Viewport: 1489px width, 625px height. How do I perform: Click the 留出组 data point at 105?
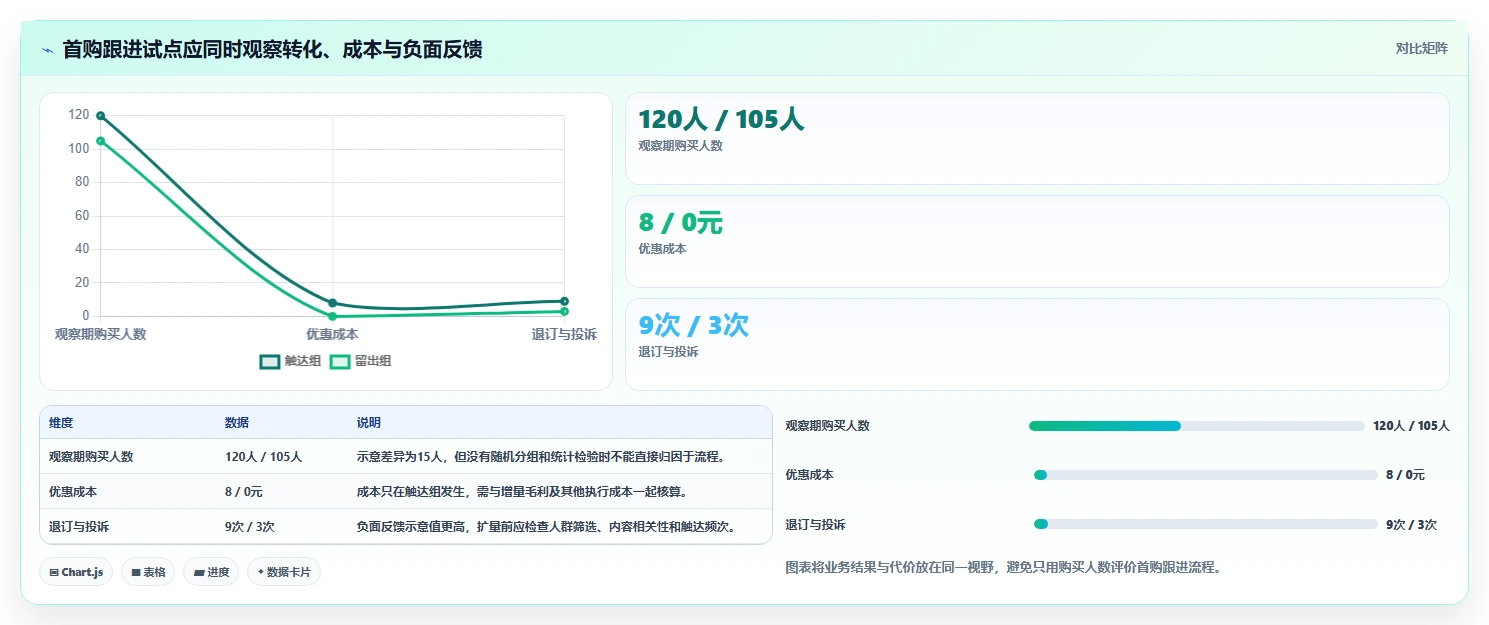pyautogui.click(x=101, y=141)
